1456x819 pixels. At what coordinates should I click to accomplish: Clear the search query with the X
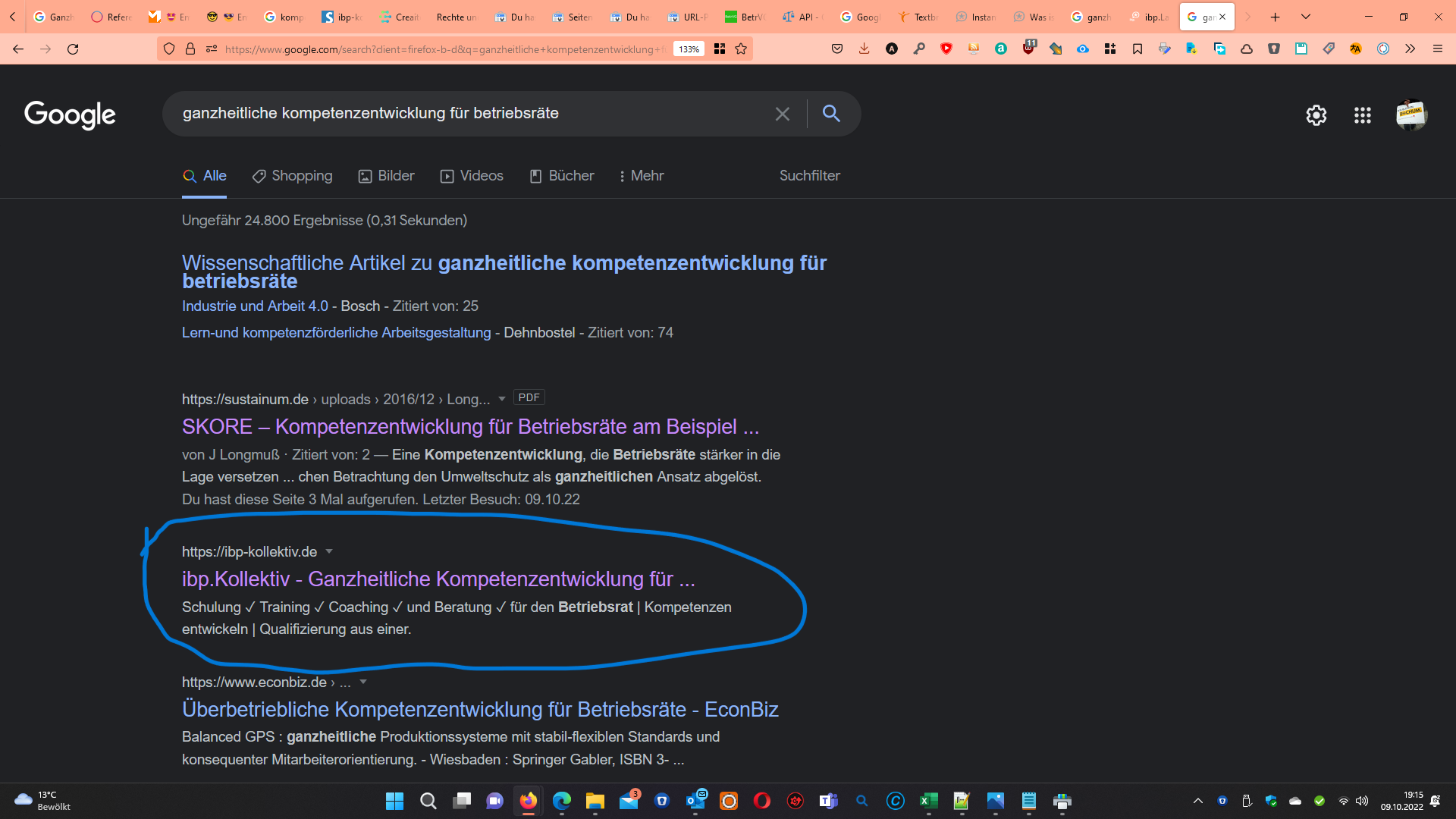(x=783, y=114)
